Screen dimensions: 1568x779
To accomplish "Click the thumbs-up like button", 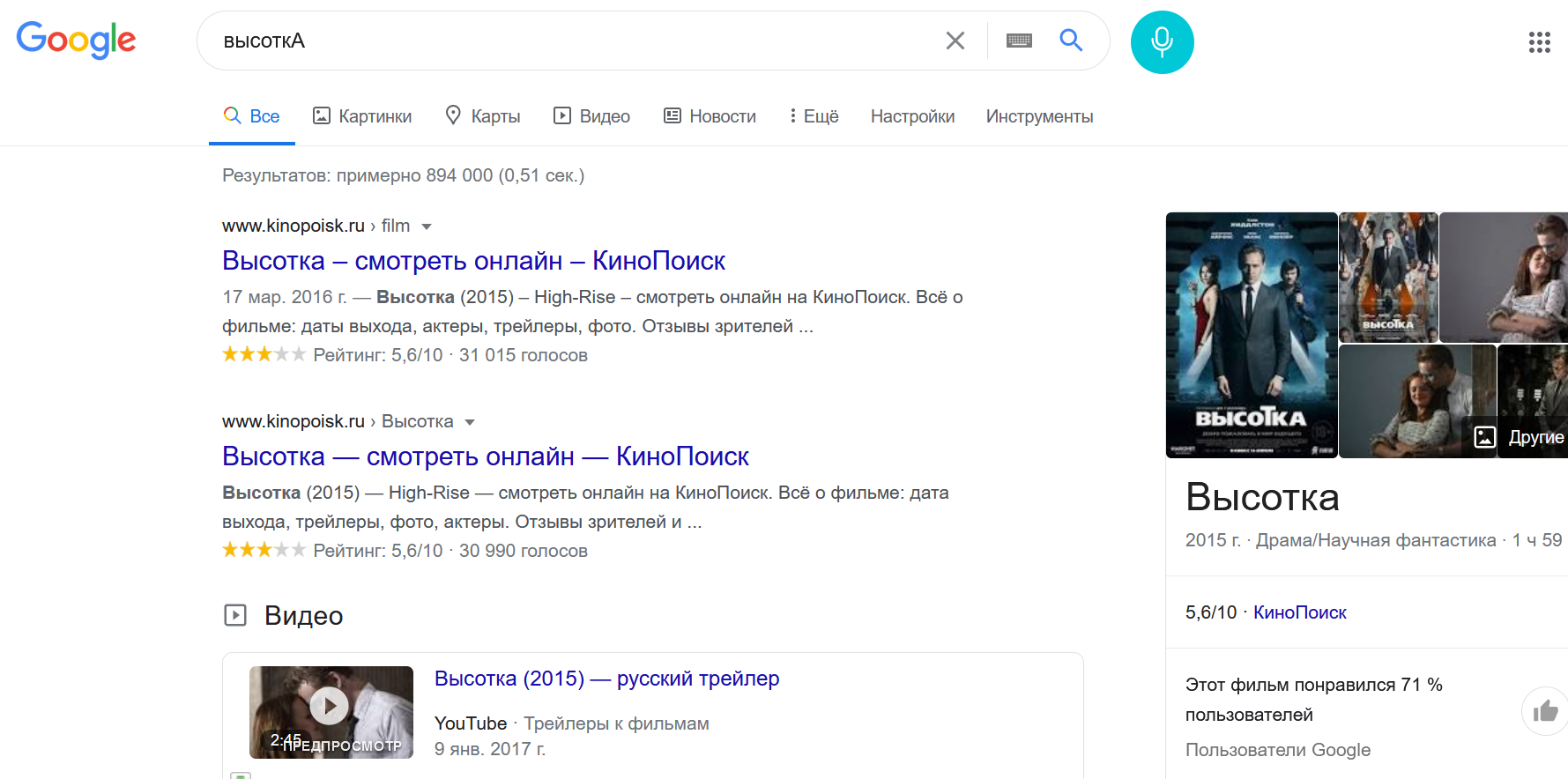I will pyautogui.click(x=1545, y=711).
